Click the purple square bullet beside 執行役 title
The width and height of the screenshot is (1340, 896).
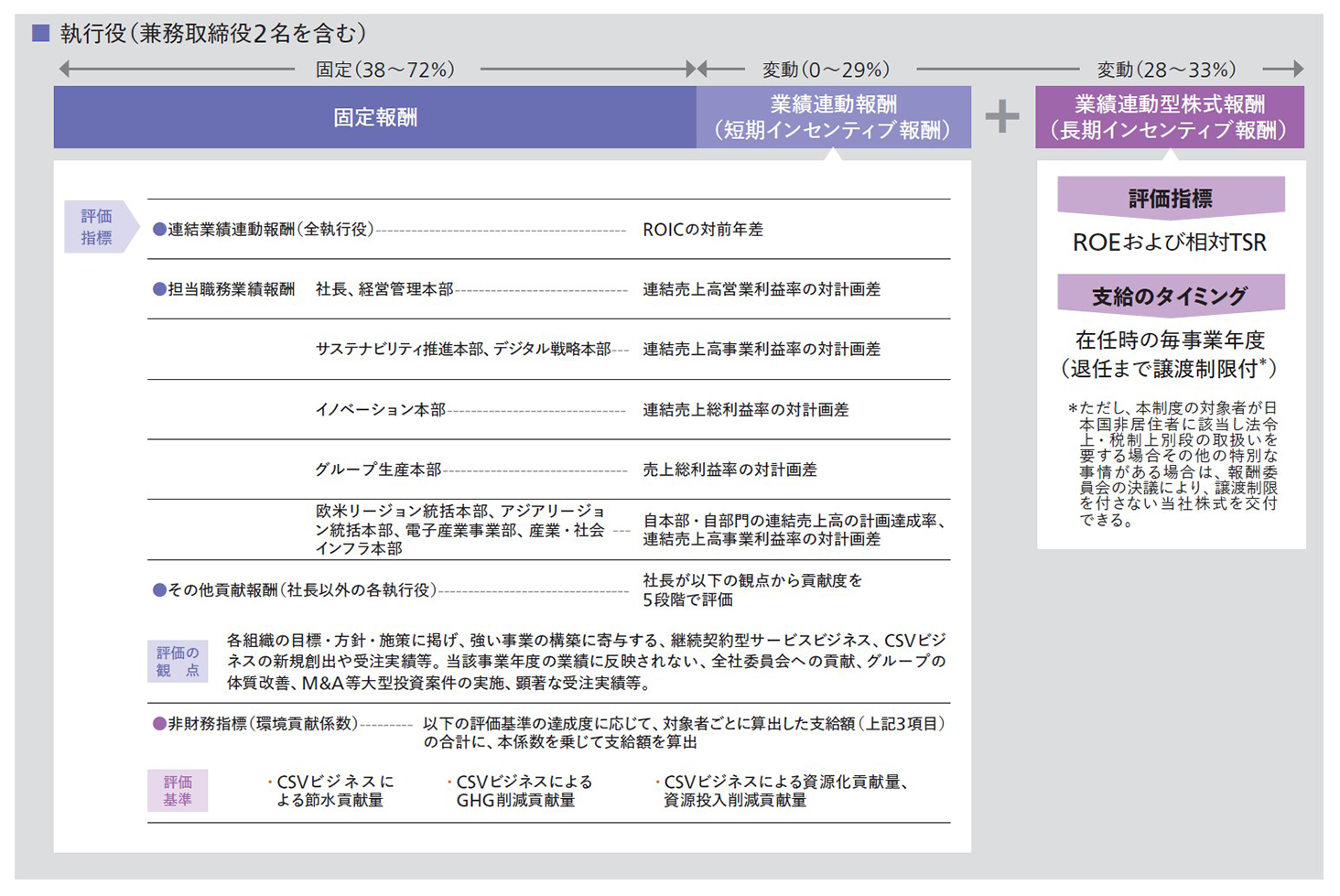pos(40,34)
